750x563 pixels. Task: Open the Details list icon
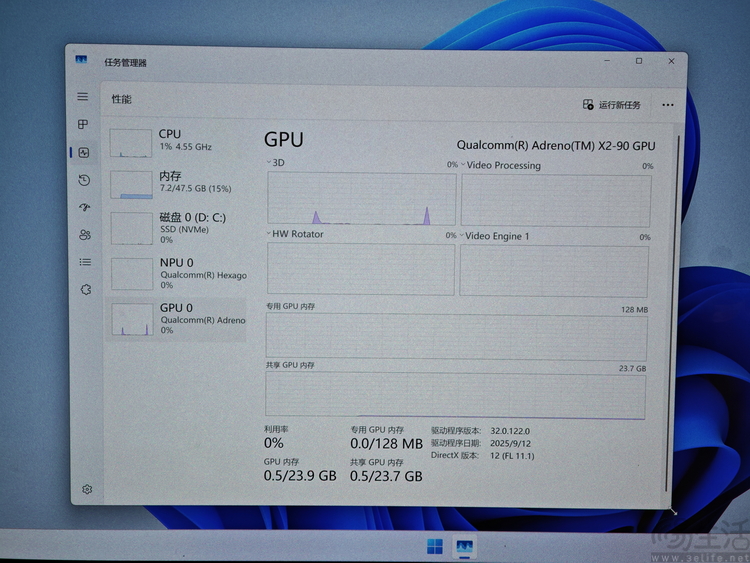[84, 262]
